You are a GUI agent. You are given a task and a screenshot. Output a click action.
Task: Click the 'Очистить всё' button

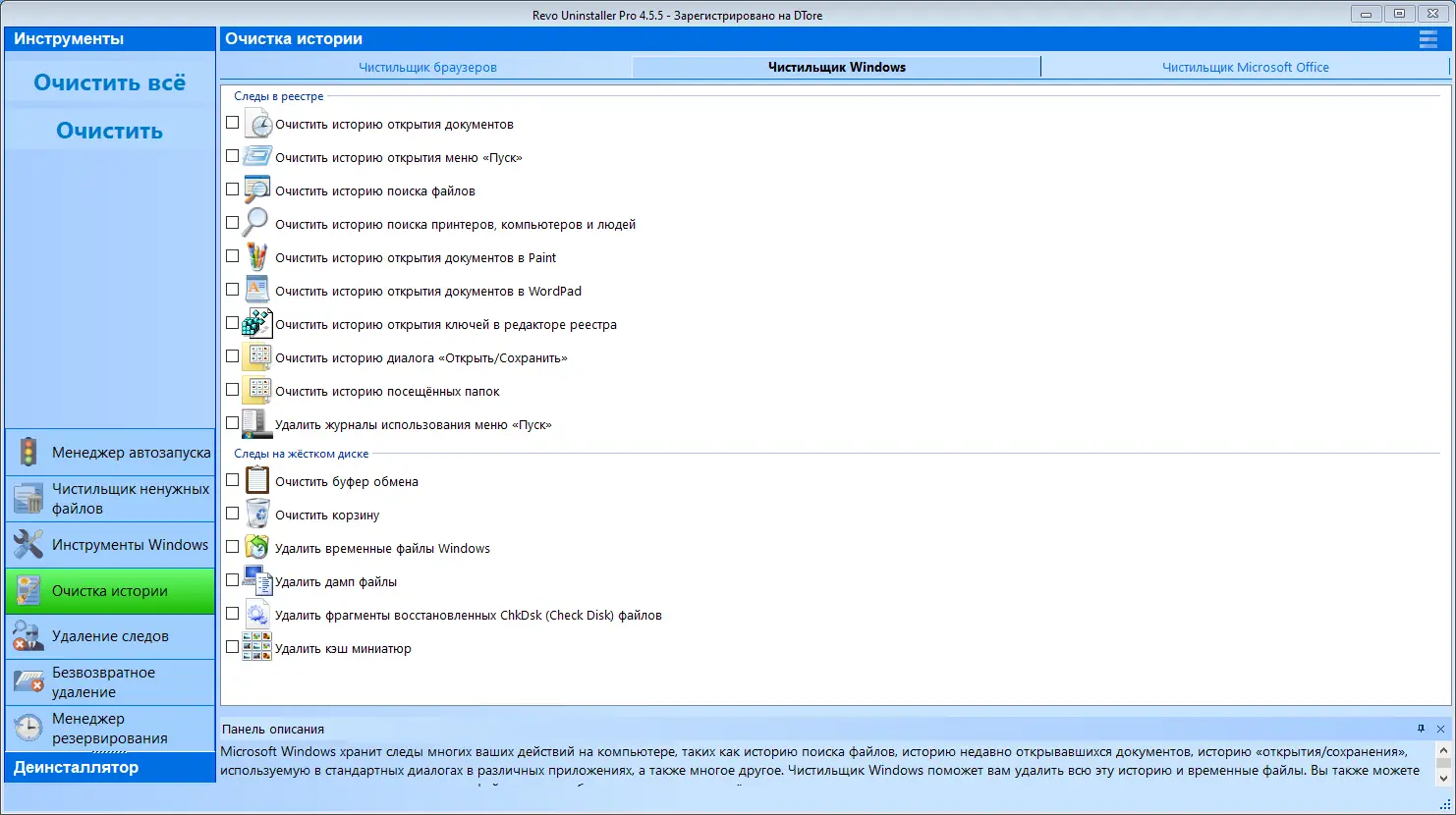[x=110, y=82]
